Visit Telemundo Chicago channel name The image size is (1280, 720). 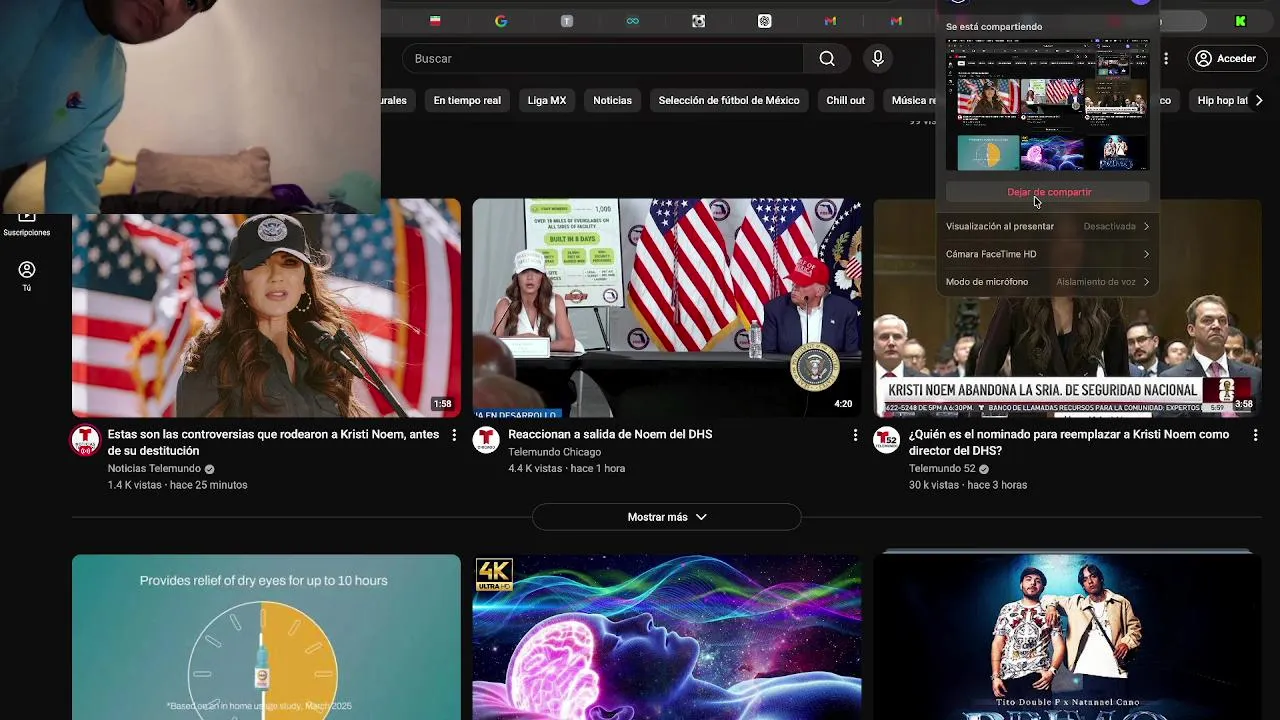pos(554,452)
